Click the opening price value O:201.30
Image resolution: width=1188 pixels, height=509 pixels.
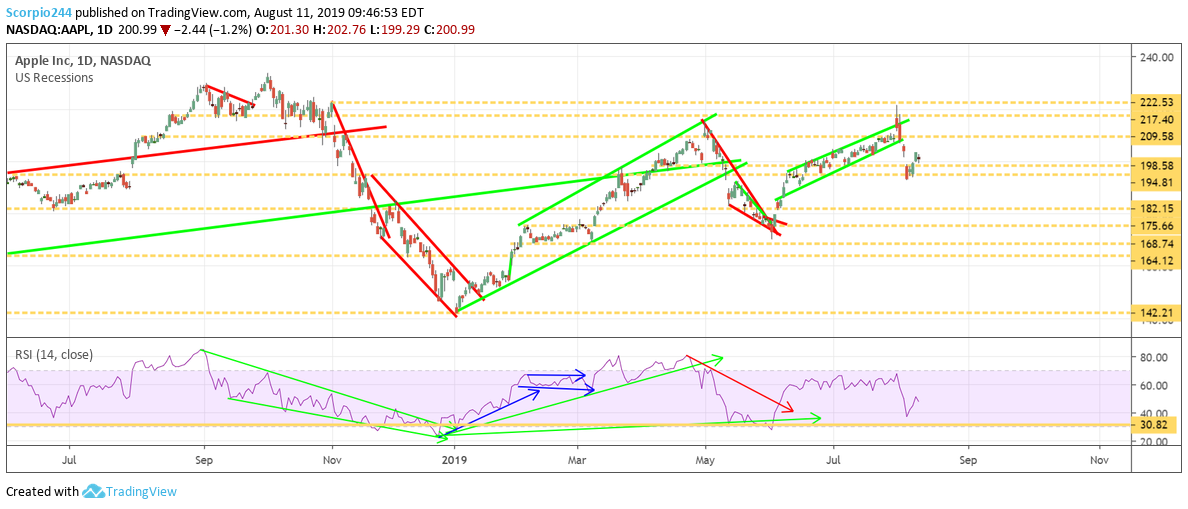284,30
